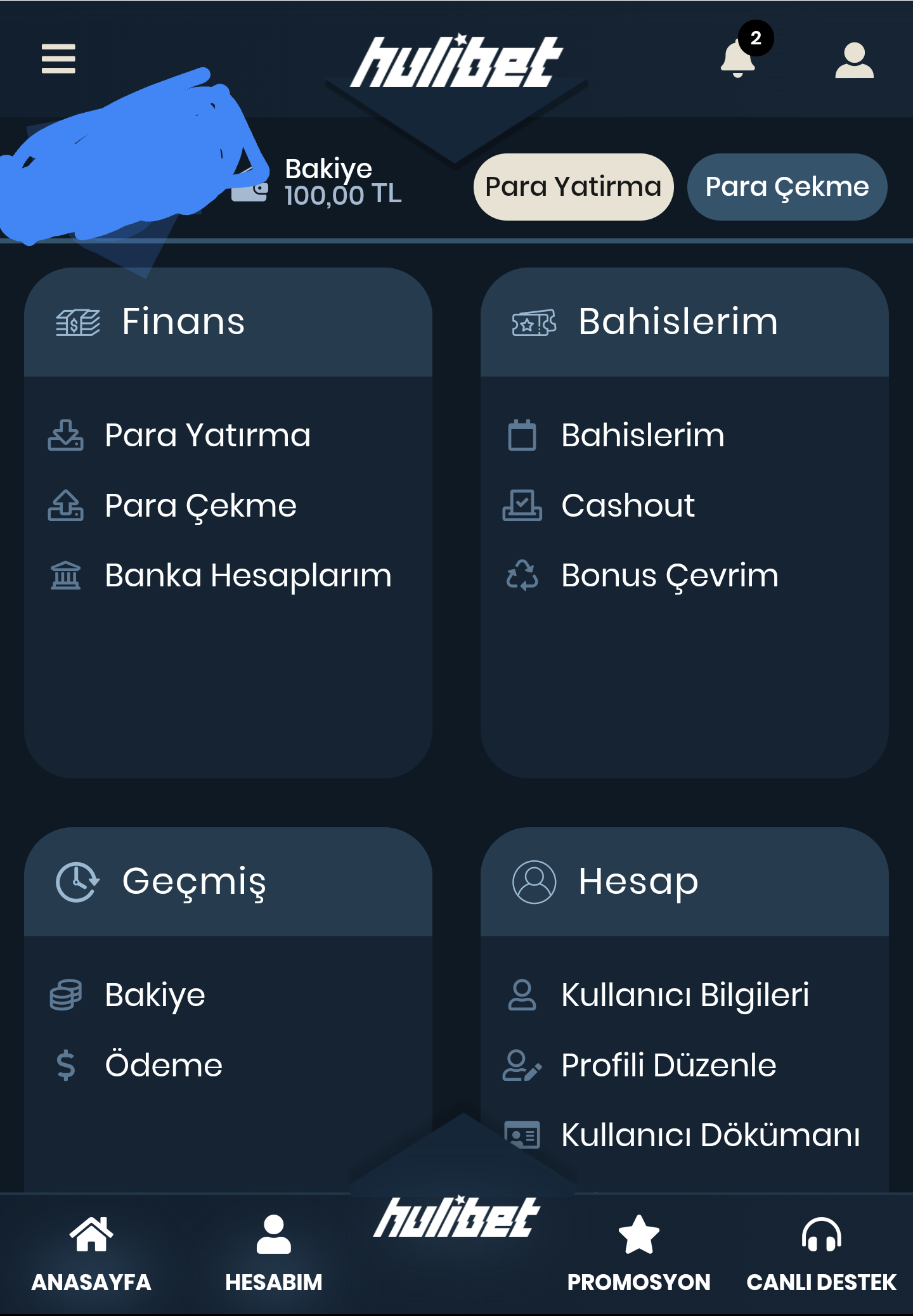Select Profili Düzenle option

[668, 1065]
